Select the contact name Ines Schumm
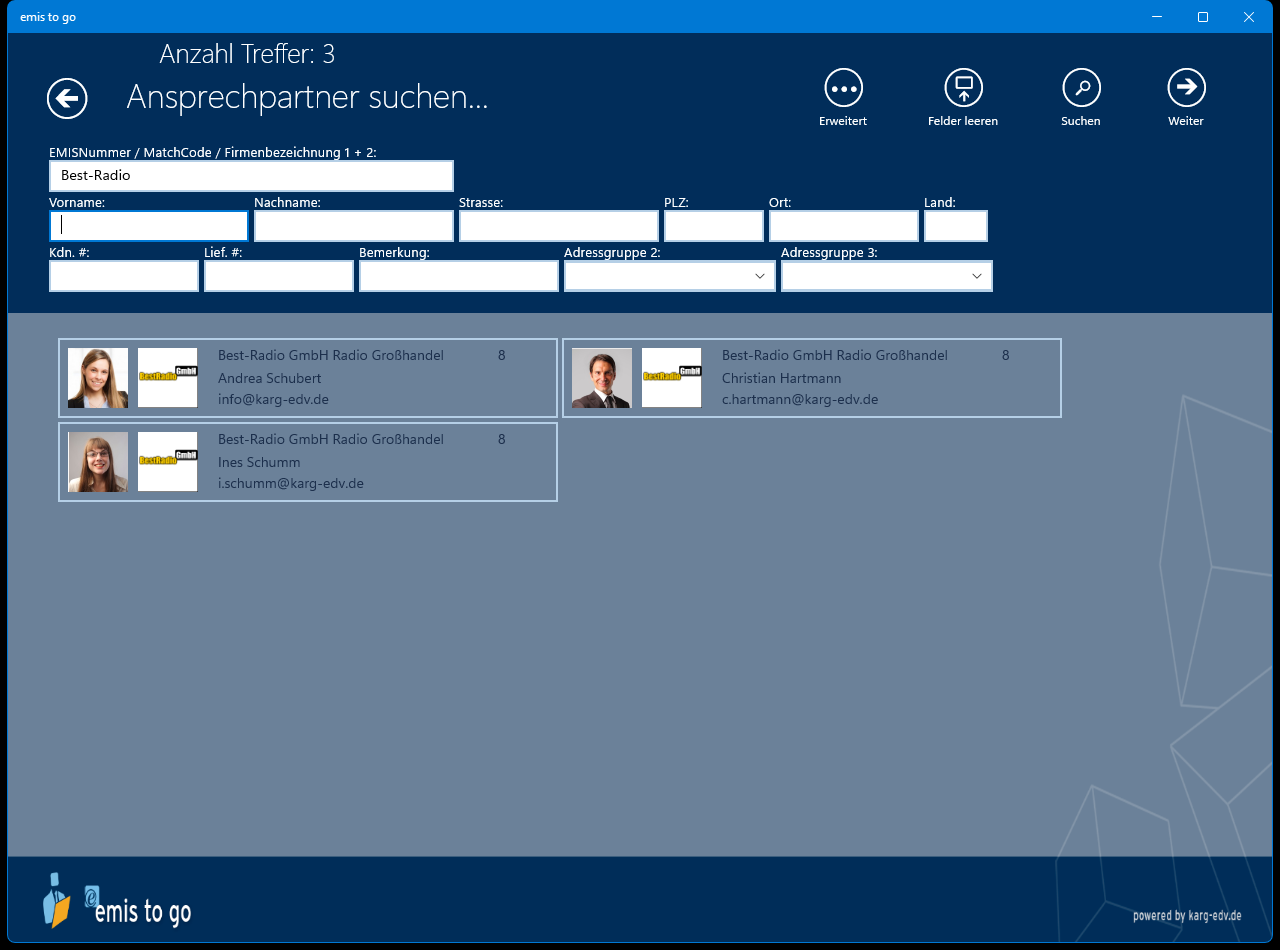Viewport: 1280px width, 950px height. point(259,462)
